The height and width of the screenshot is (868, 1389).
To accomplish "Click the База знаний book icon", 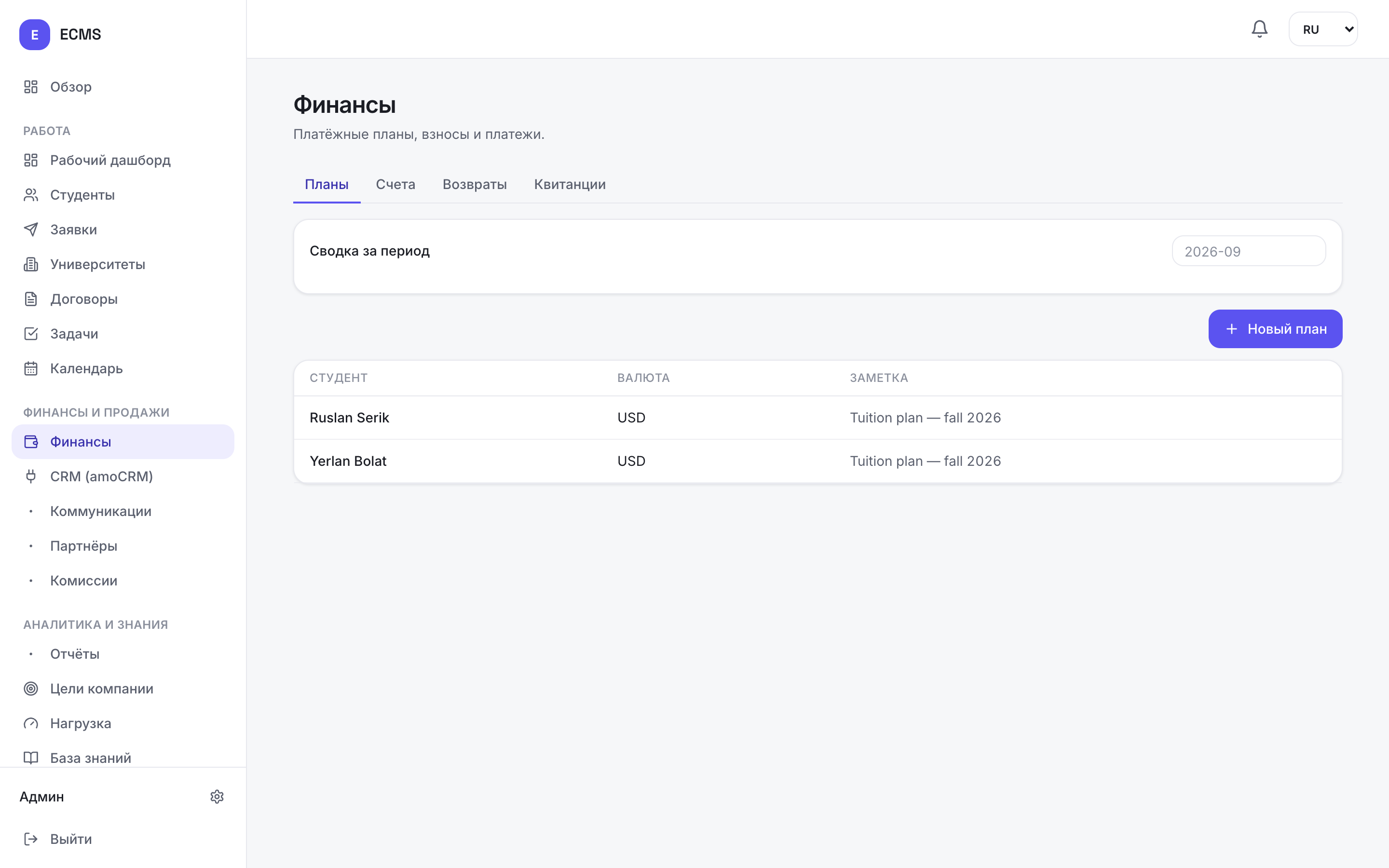I will pos(31,758).
